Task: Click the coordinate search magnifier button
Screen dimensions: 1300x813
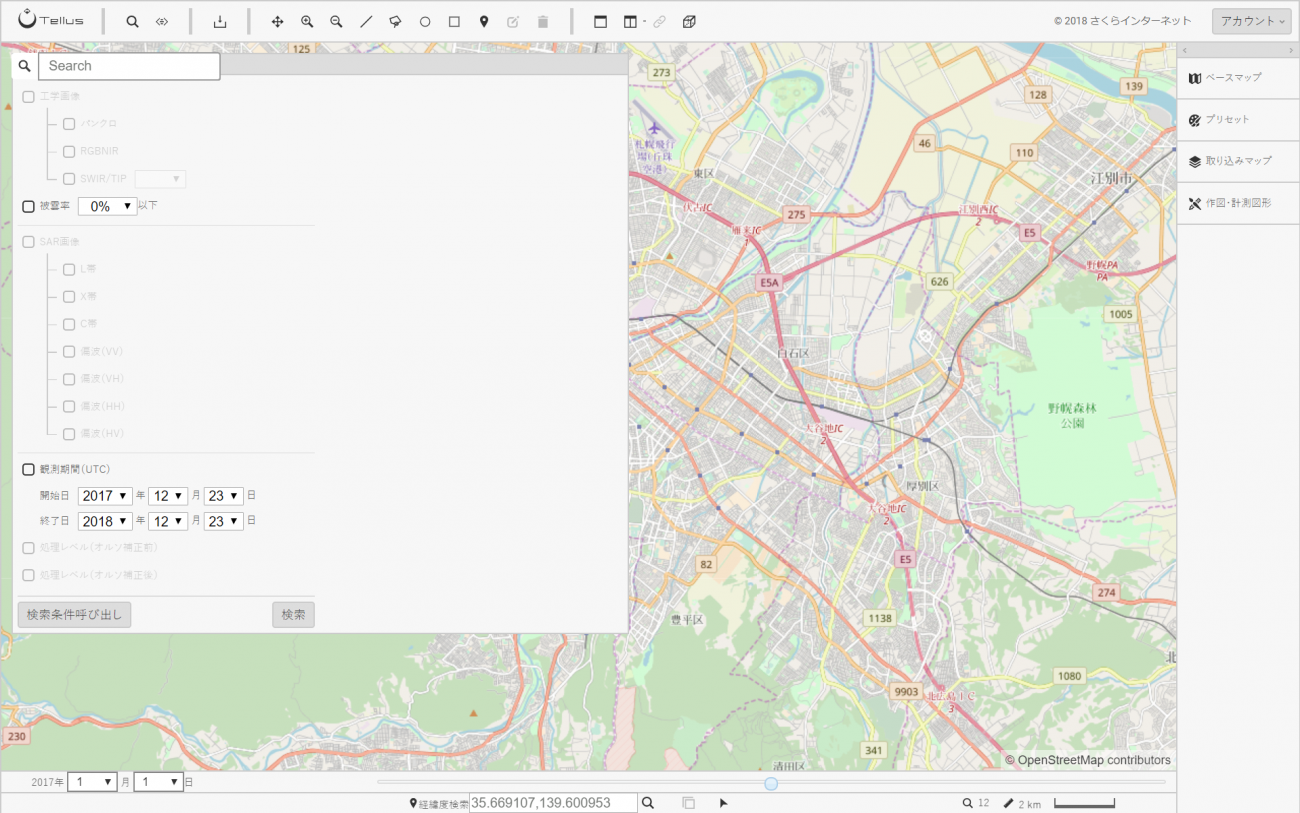Action: (648, 803)
